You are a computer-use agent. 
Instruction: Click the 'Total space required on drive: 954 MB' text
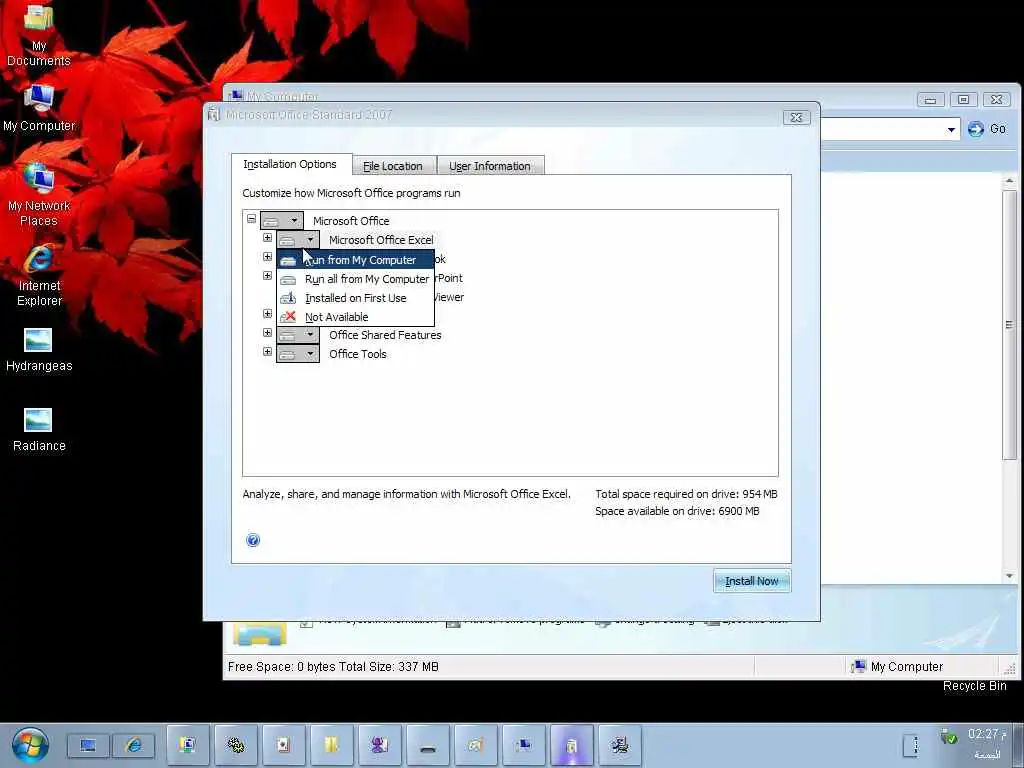(686, 494)
